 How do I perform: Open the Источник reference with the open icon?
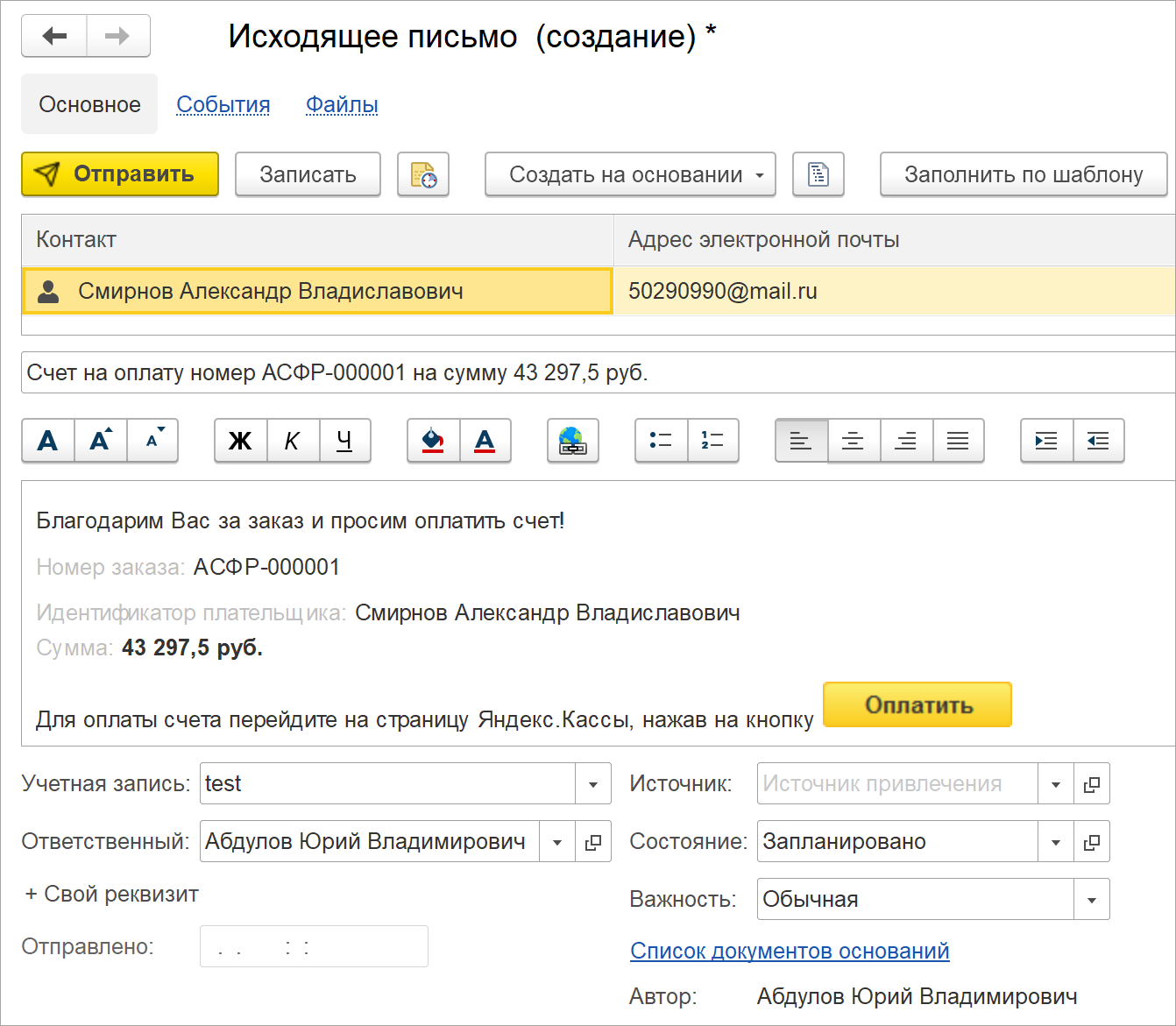(x=1092, y=784)
